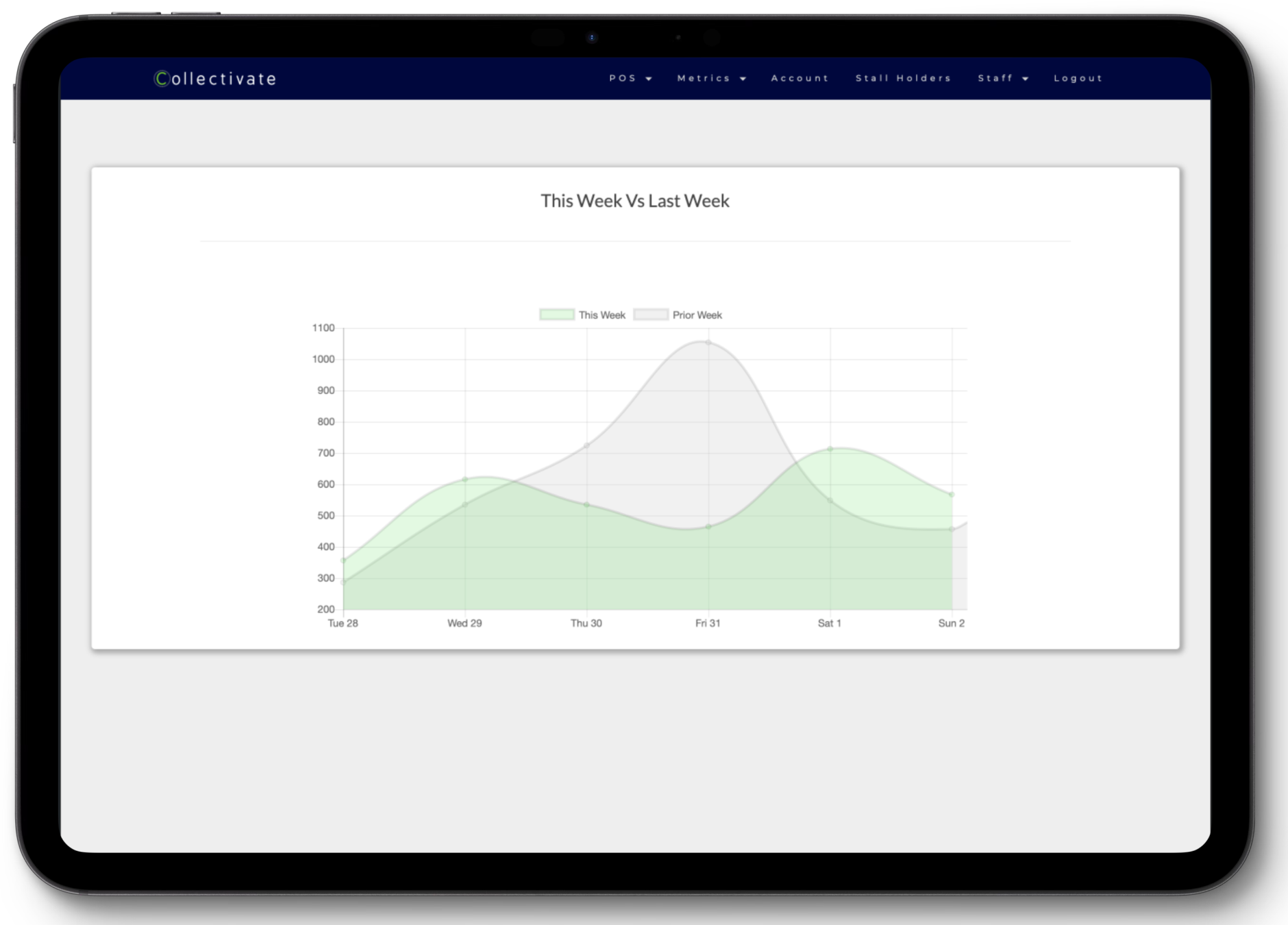Select the Prior Week data point on Thu 30
1288x925 pixels.
pyautogui.click(x=586, y=445)
